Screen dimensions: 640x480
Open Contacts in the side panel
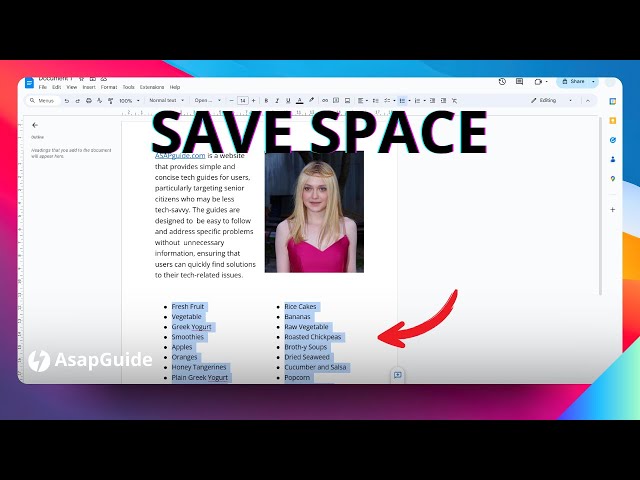click(x=612, y=159)
